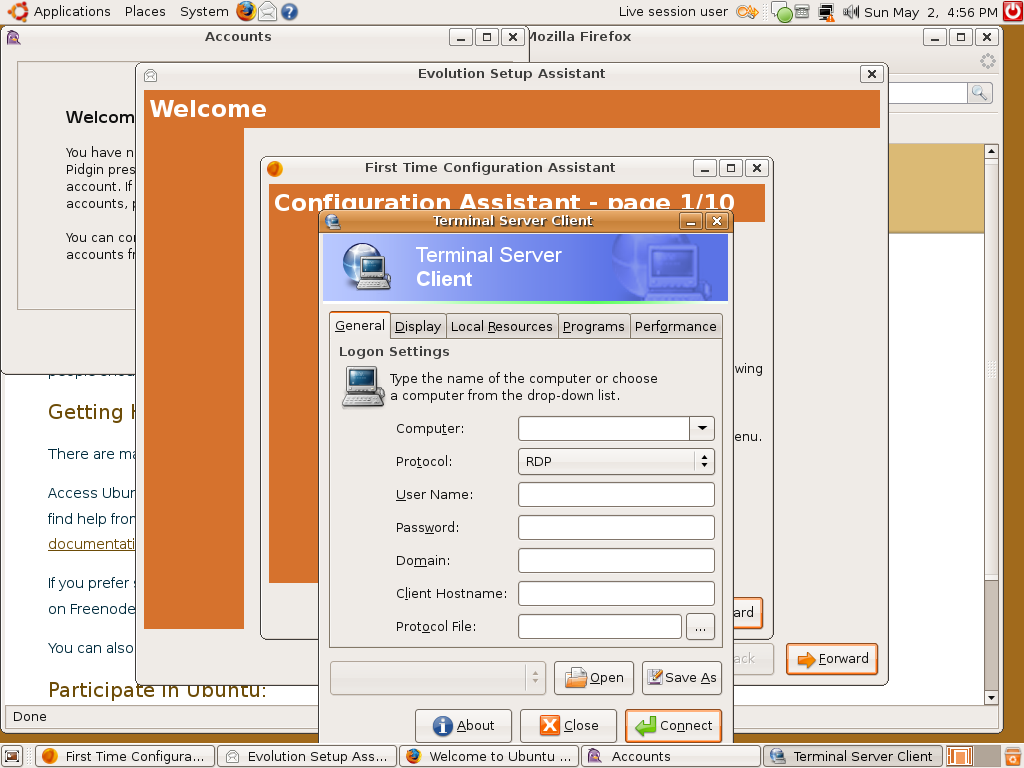The height and width of the screenshot is (768, 1024).
Task: Open the saved connections dropdown near Open
Action: pyautogui.click(x=438, y=677)
